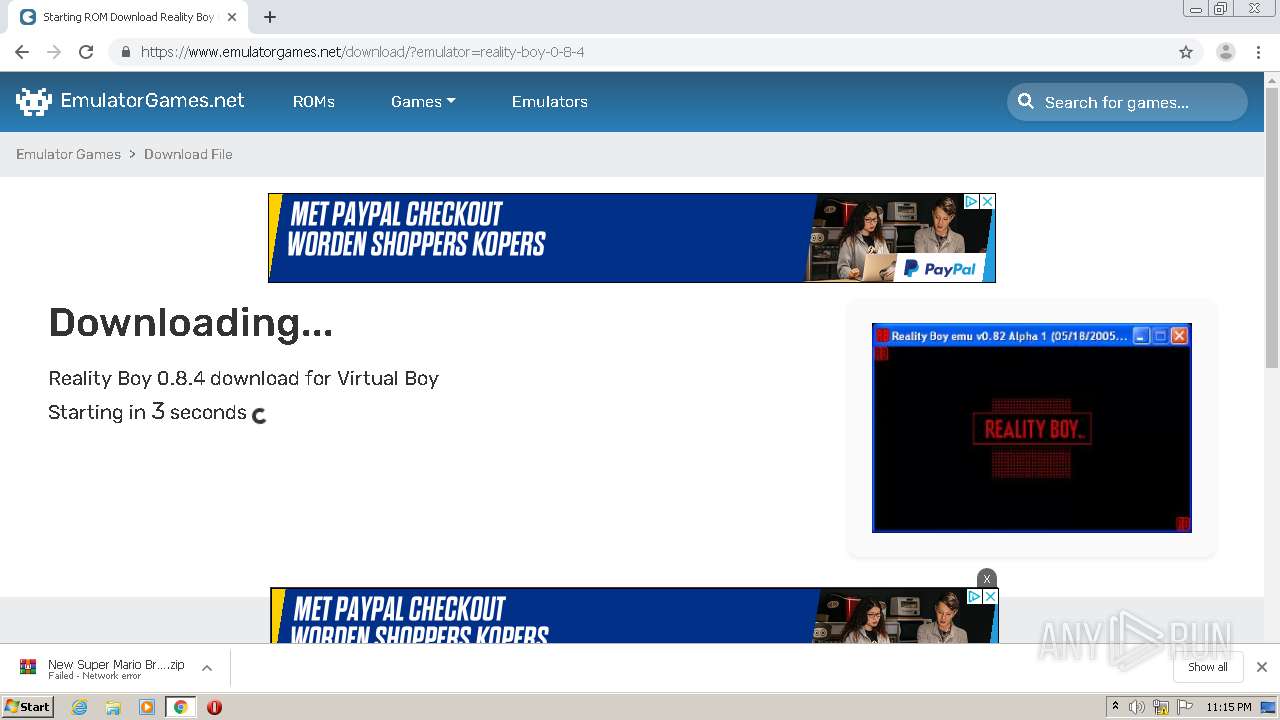Click Reality Boy 0.8.4 download text
1280x720 pixels.
pyautogui.click(x=243, y=378)
